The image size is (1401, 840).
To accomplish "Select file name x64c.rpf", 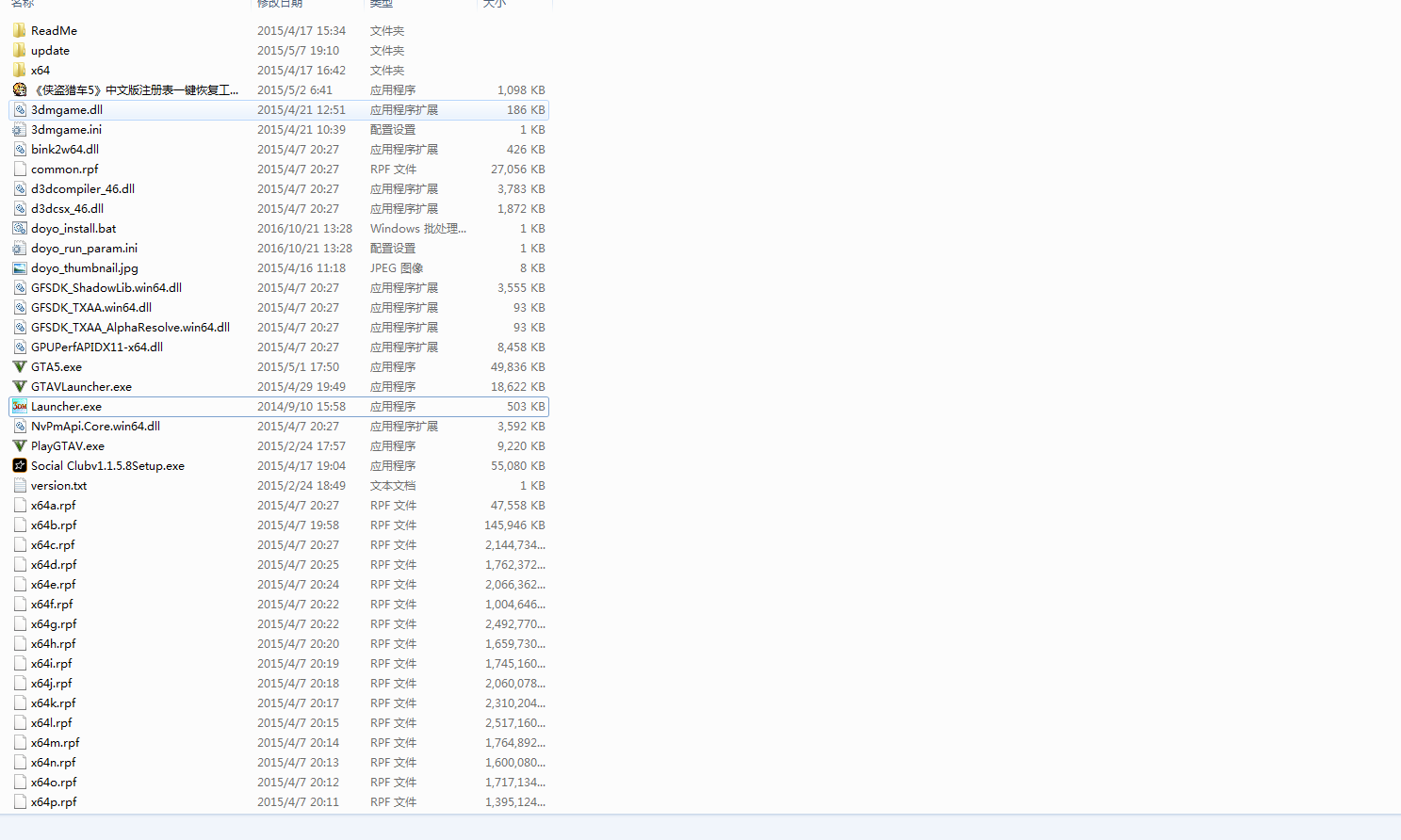I will (x=53, y=544).
